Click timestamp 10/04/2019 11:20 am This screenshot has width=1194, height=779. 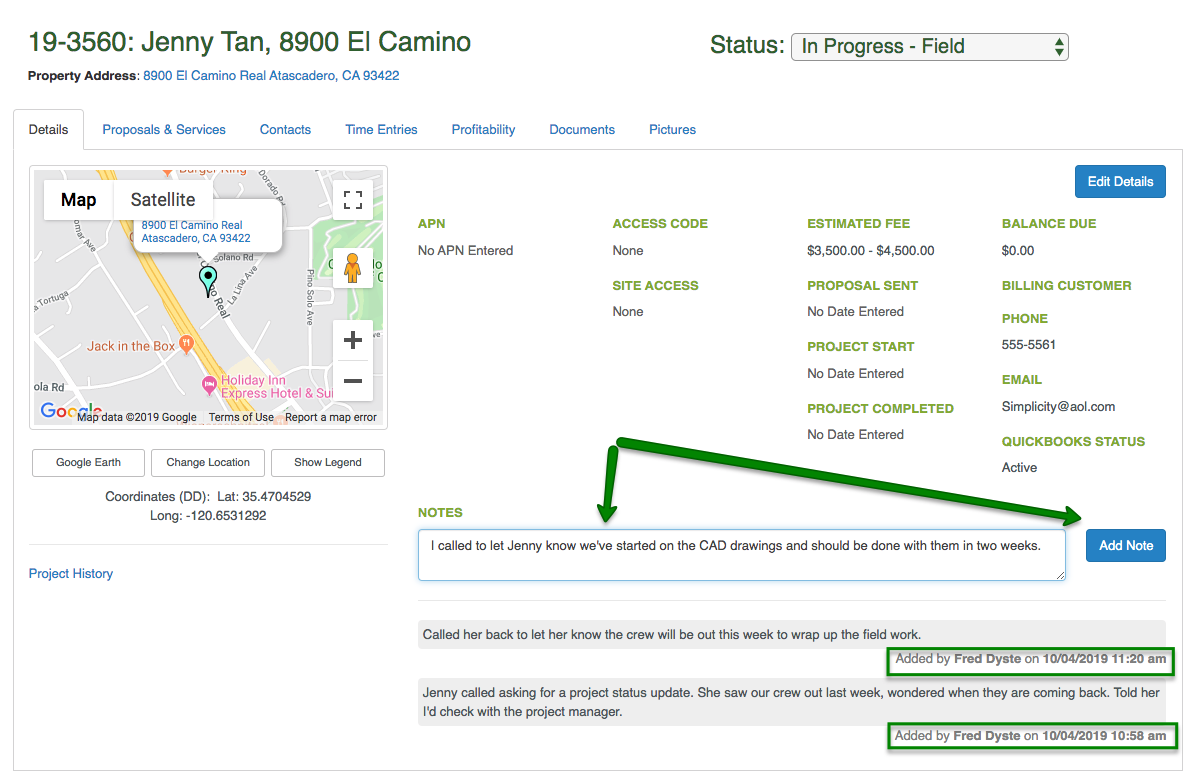(x=1104, y=659)
